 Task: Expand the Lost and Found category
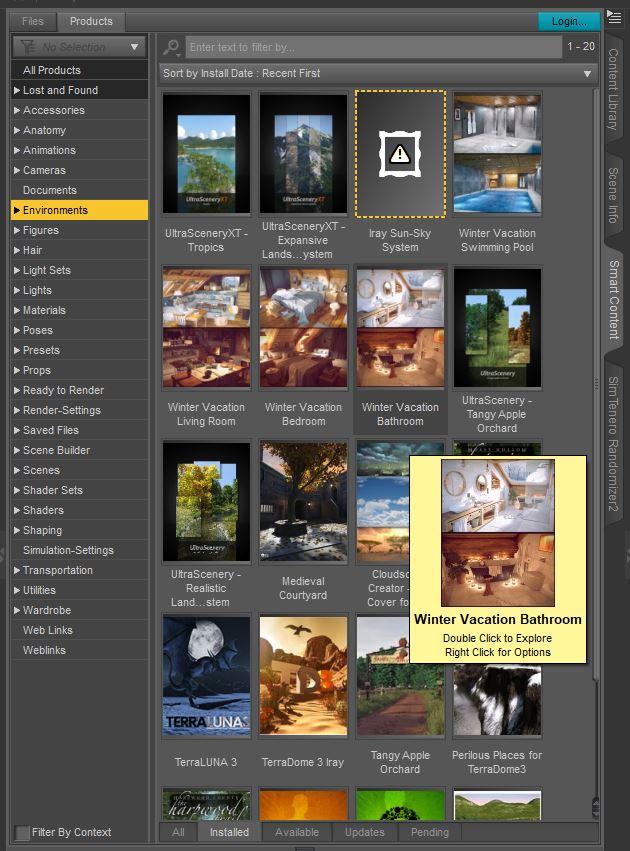17,90
